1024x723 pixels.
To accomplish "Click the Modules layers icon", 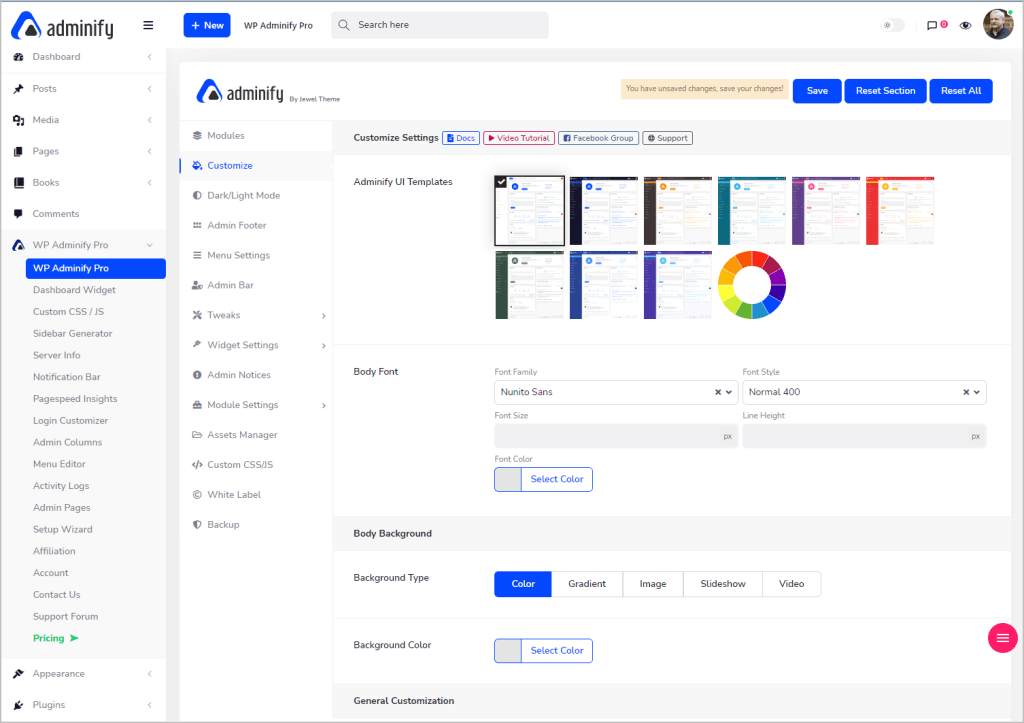I will 197,136.
